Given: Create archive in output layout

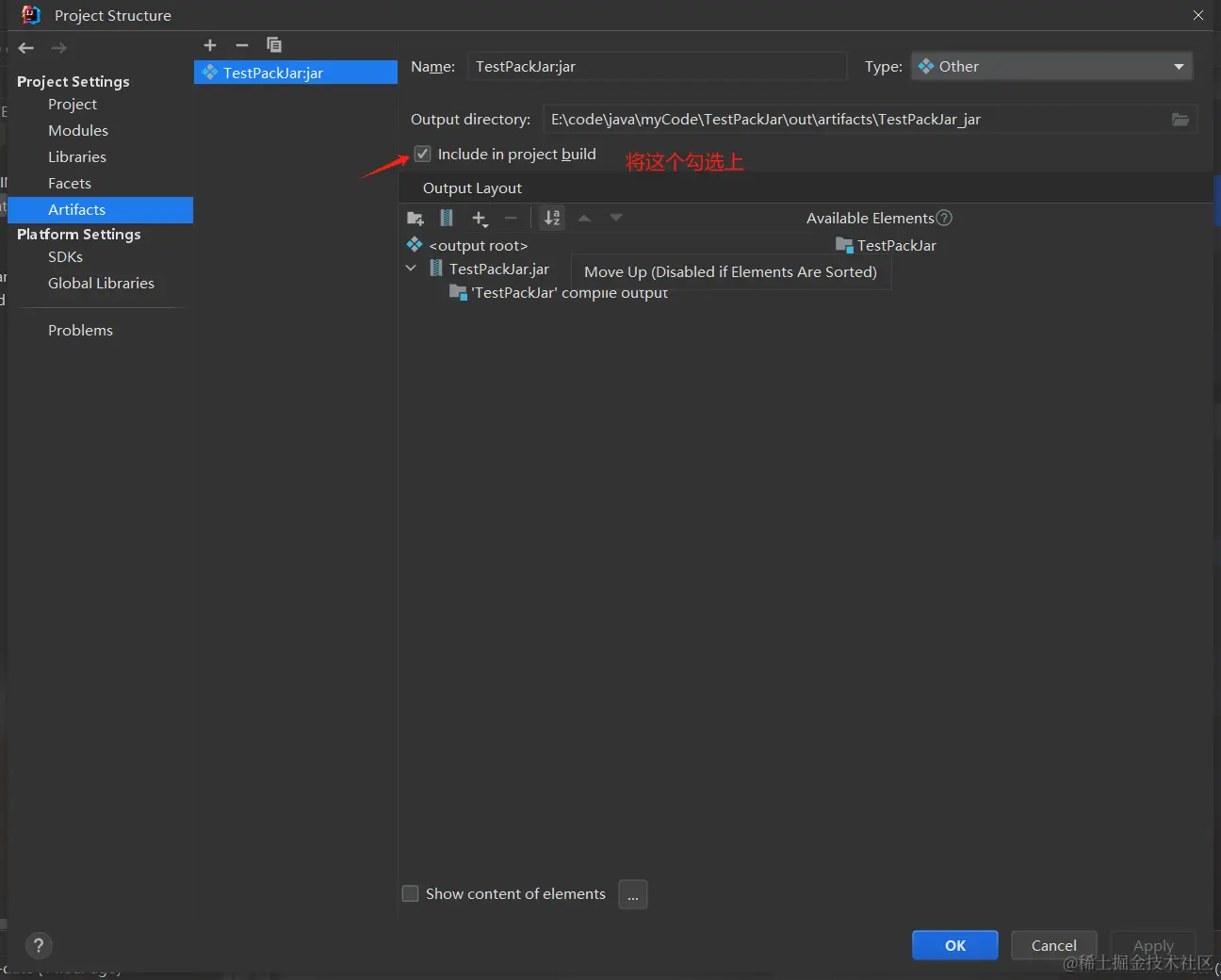Looking at the screenshot, I should click(447, 219).
